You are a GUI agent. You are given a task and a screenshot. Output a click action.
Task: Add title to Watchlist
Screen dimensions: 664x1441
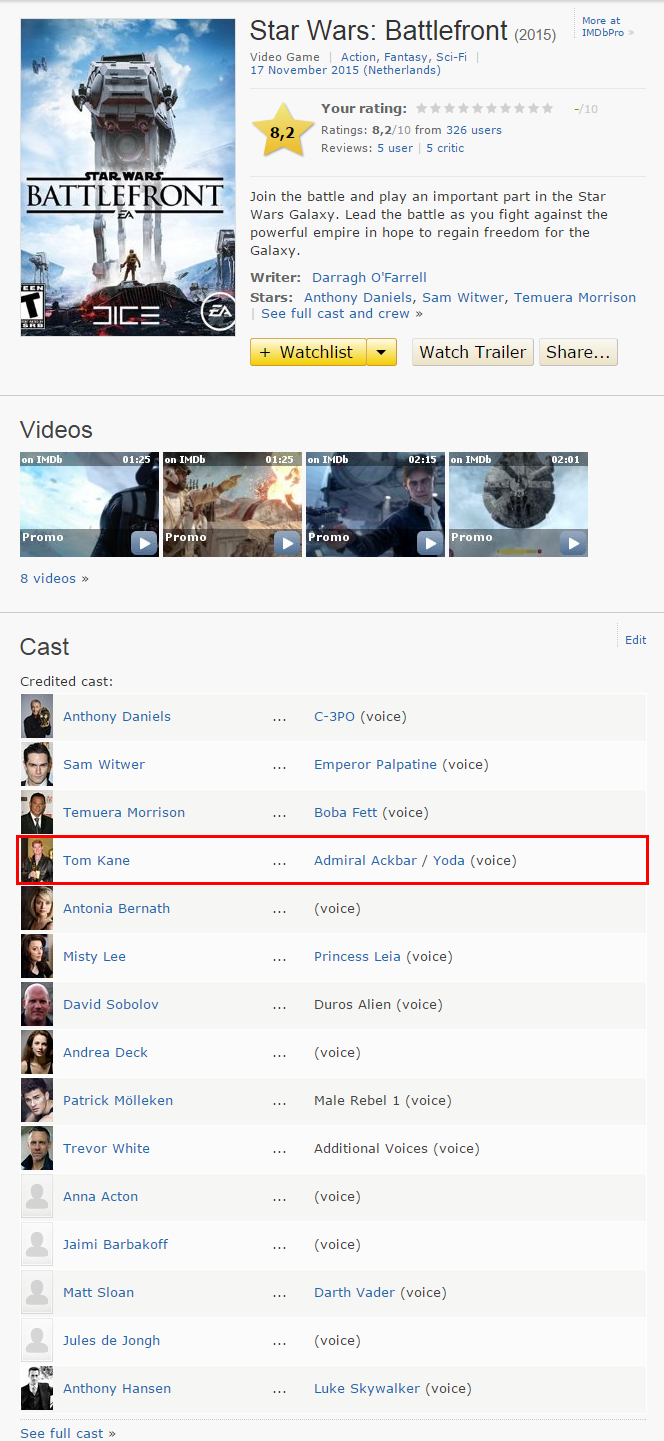308,352
